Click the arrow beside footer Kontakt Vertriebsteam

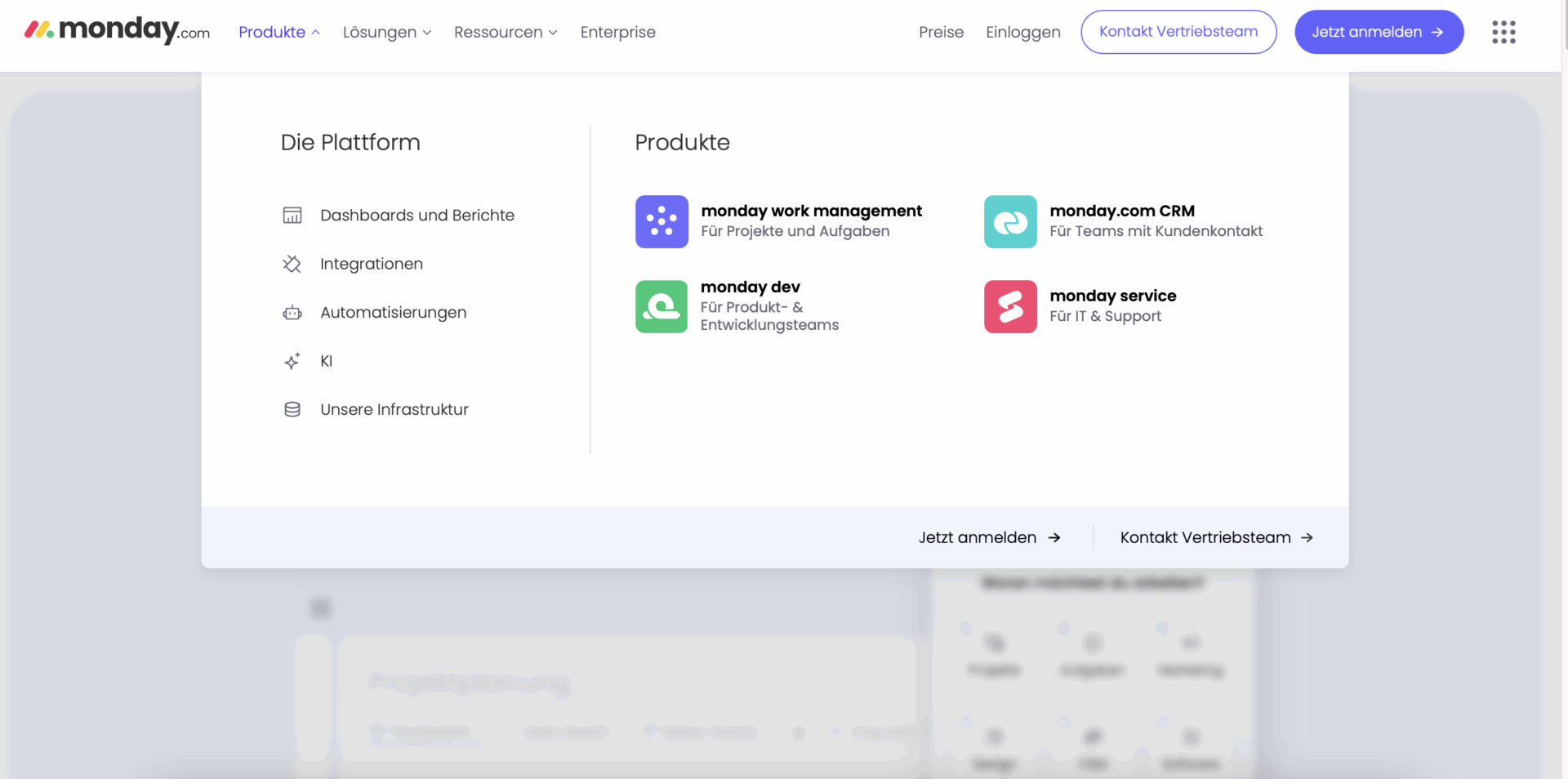[1307, 537]
